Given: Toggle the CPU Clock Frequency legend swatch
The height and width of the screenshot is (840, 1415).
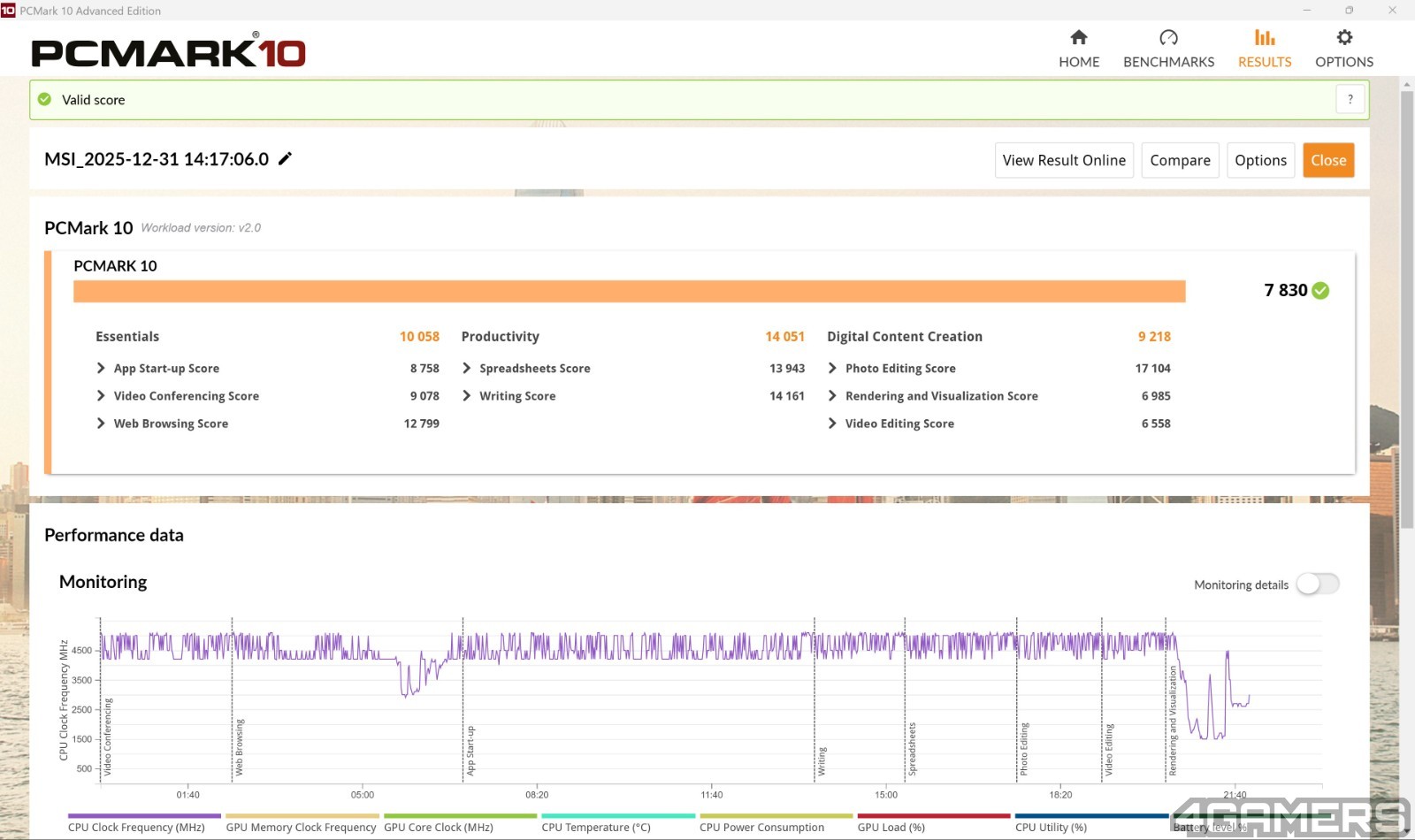Looking at the screenshot, I should (x=144, y=816).
